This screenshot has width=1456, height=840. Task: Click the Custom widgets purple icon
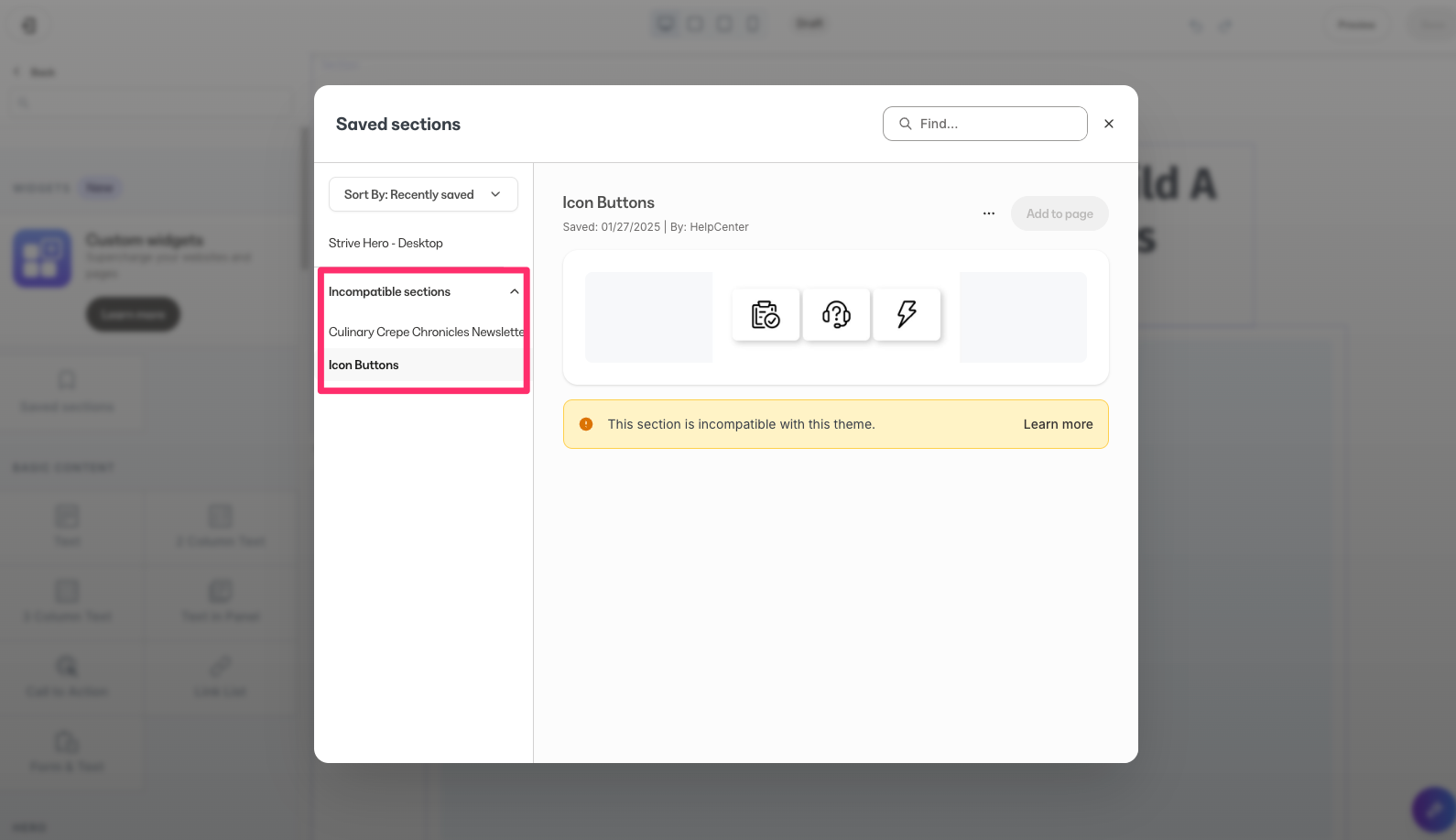[x=42, y=257]
